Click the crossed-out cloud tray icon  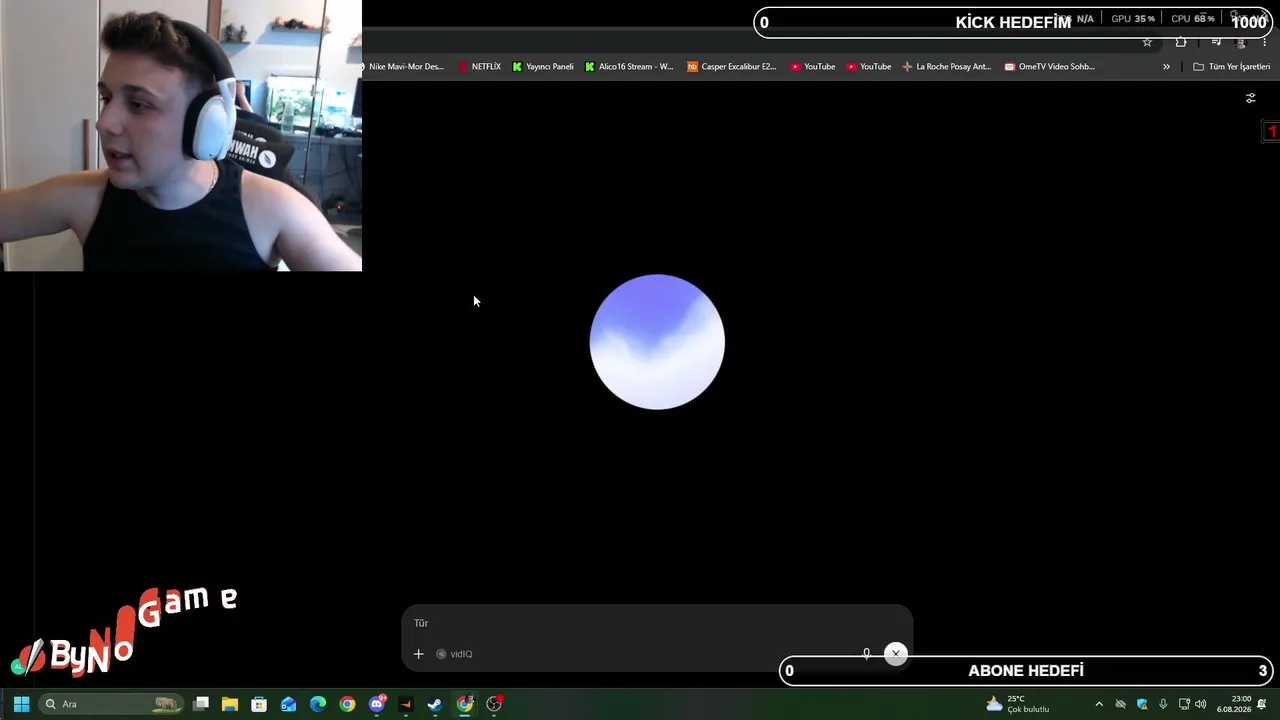coord(1120,704)
